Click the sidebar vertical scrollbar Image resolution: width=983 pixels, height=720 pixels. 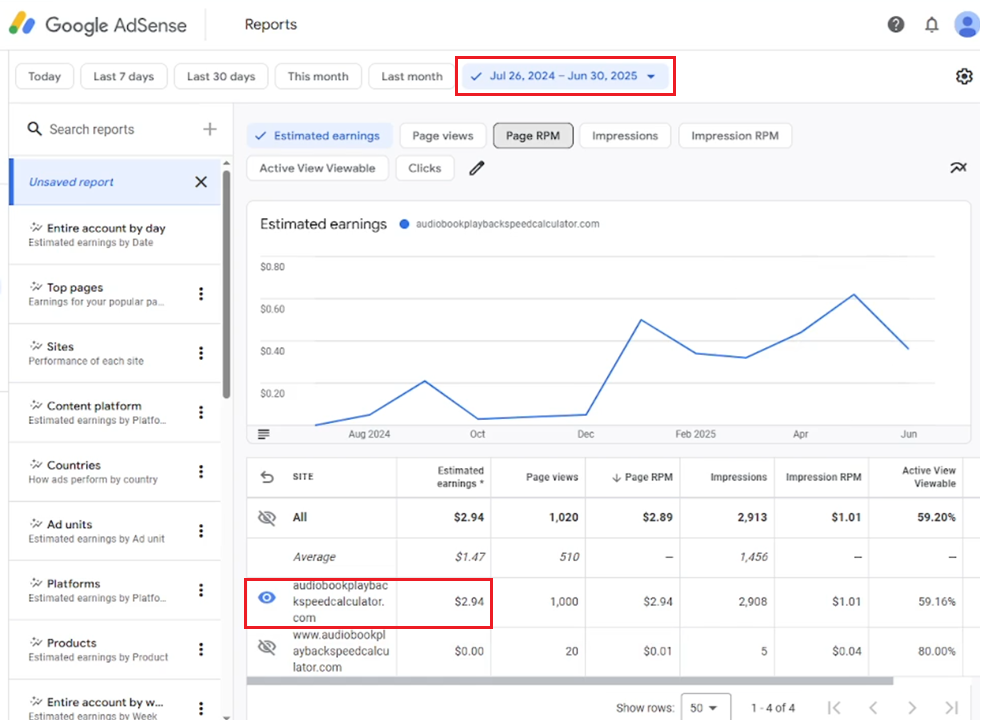coord(226,282)
